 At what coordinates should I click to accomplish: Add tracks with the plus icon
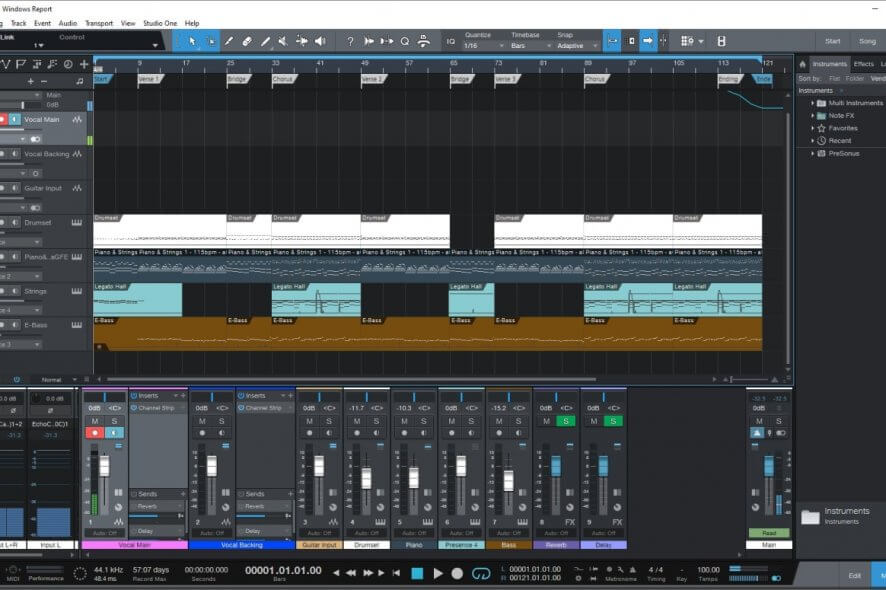tap(84, 64)
